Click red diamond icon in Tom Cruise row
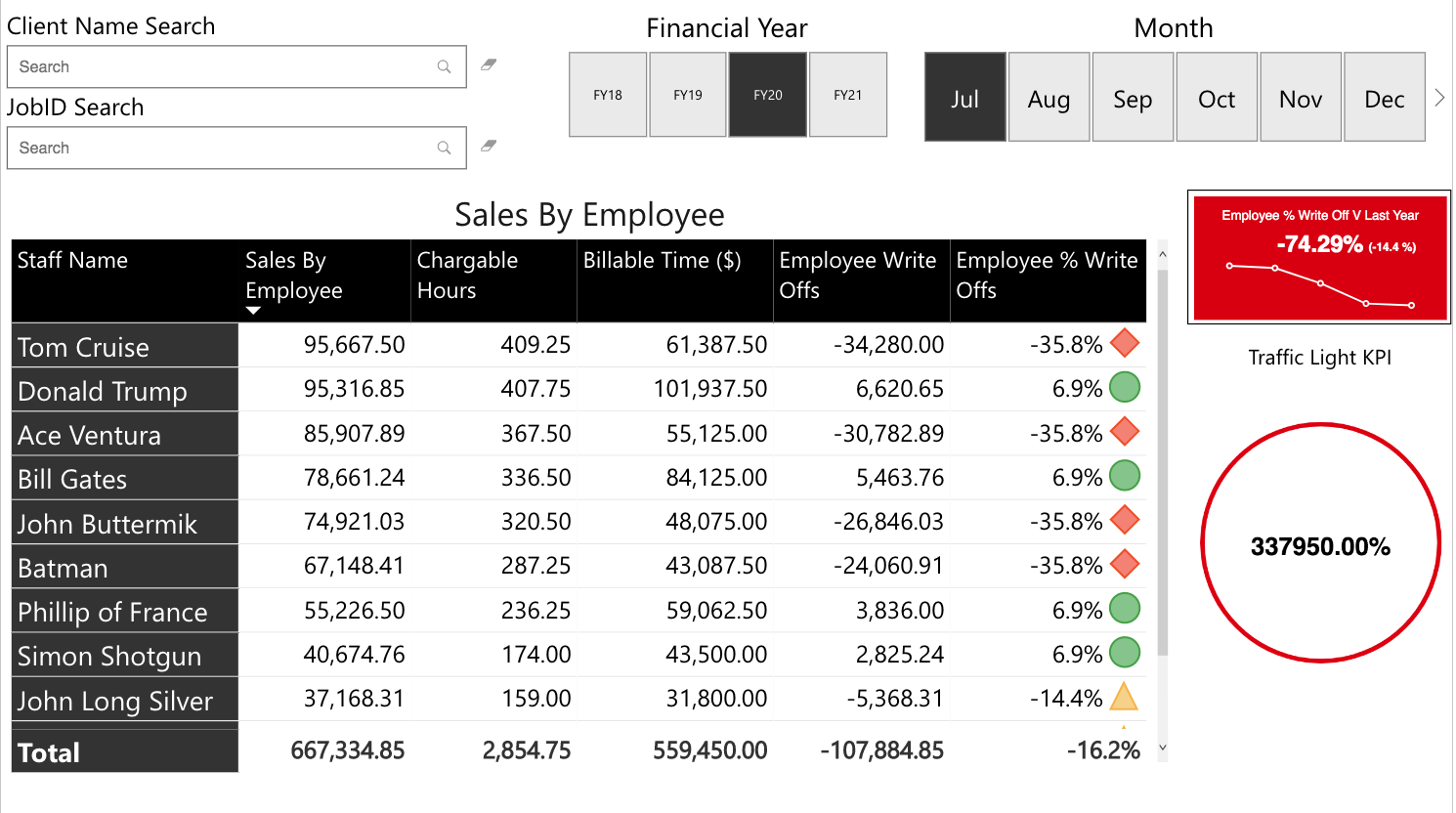The height and width of the screenshot is (813, 1456). click(1125, 343)
